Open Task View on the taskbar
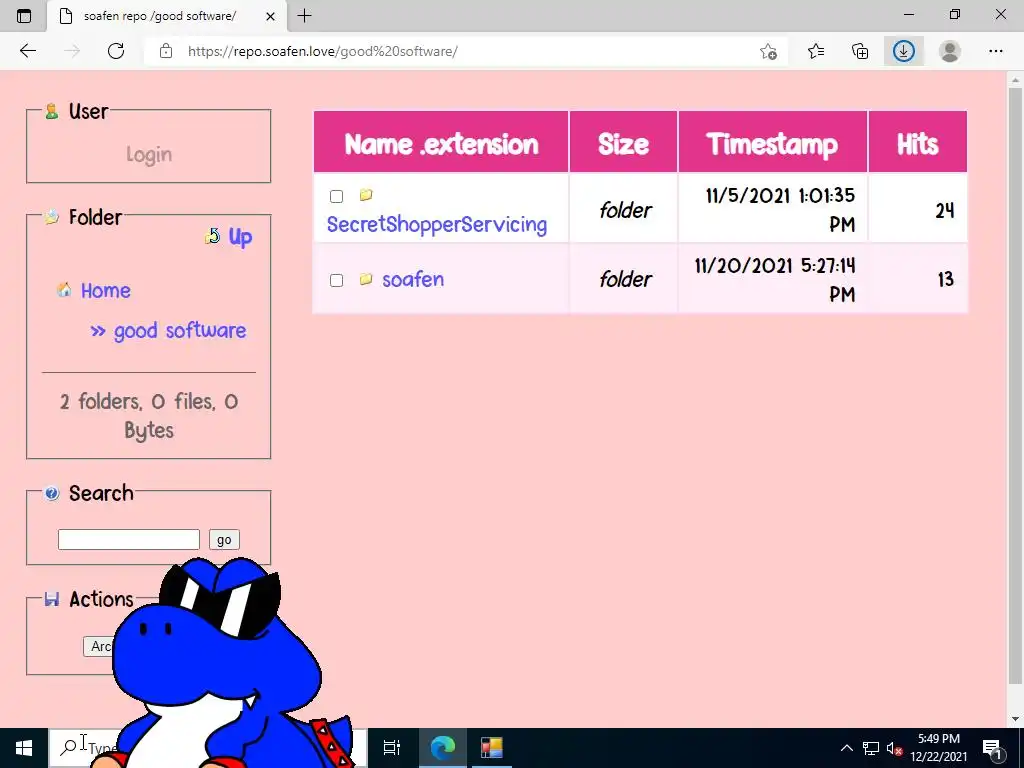This screenshot has height=768, width=1024. click(x=391, y=748)
